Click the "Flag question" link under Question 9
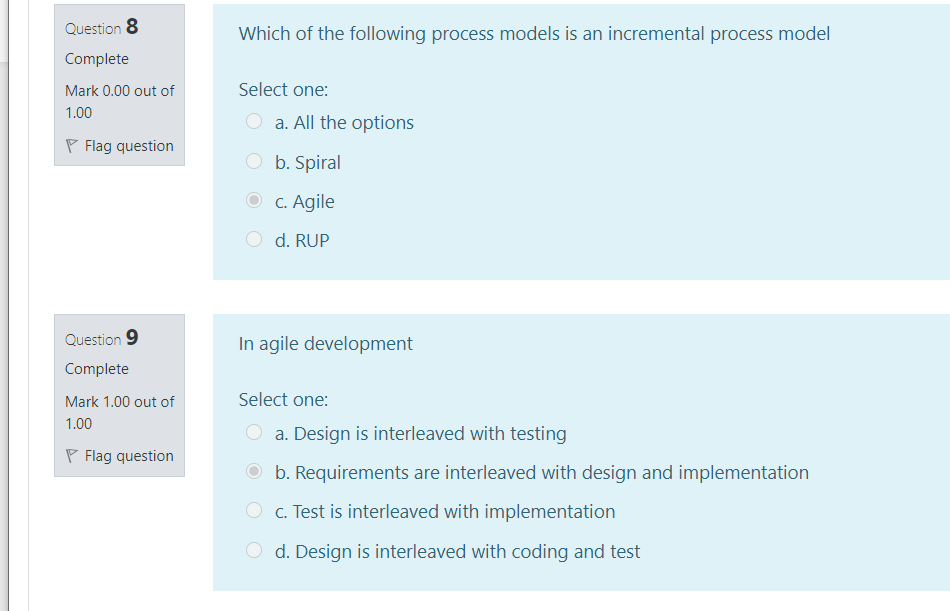Viewport: 950px width, 611px height. point(129,456)
